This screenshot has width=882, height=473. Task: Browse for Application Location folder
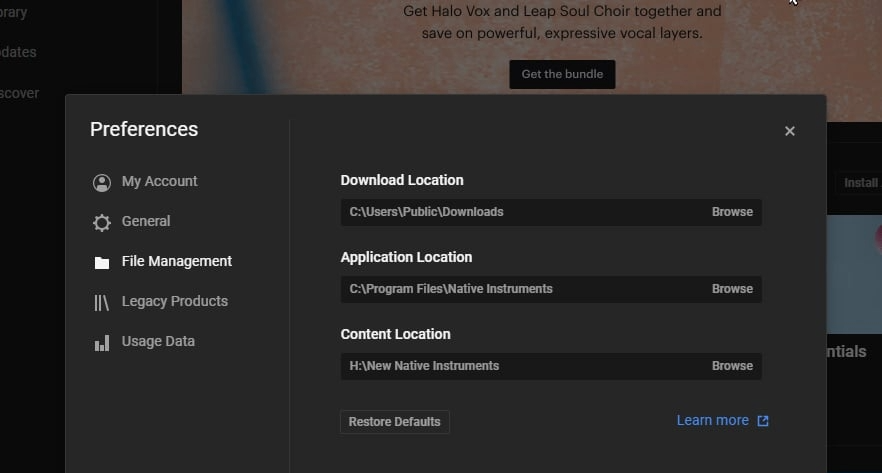click(x=732, y=289)
